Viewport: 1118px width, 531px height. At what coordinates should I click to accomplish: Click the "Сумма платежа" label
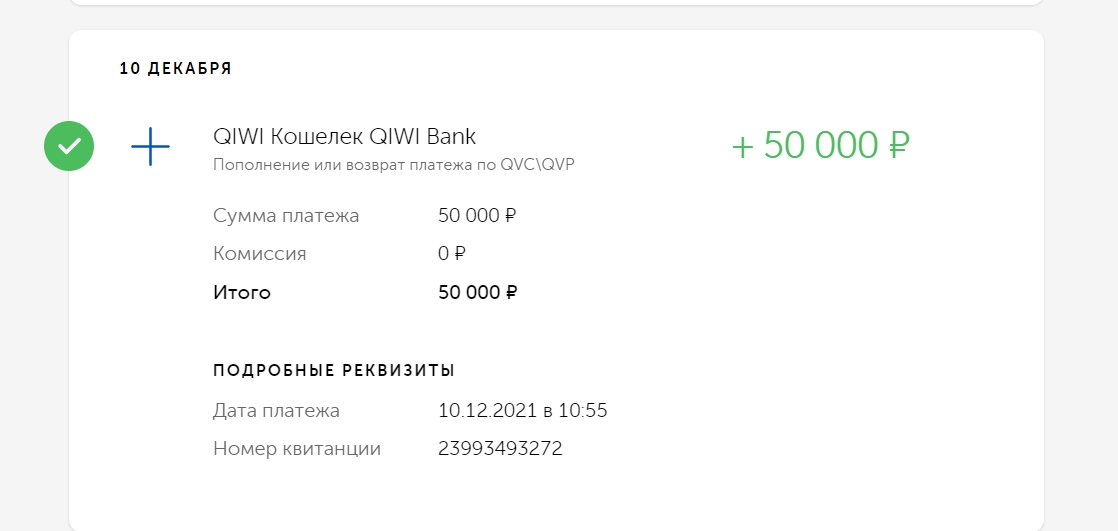[x=286, y=215]
